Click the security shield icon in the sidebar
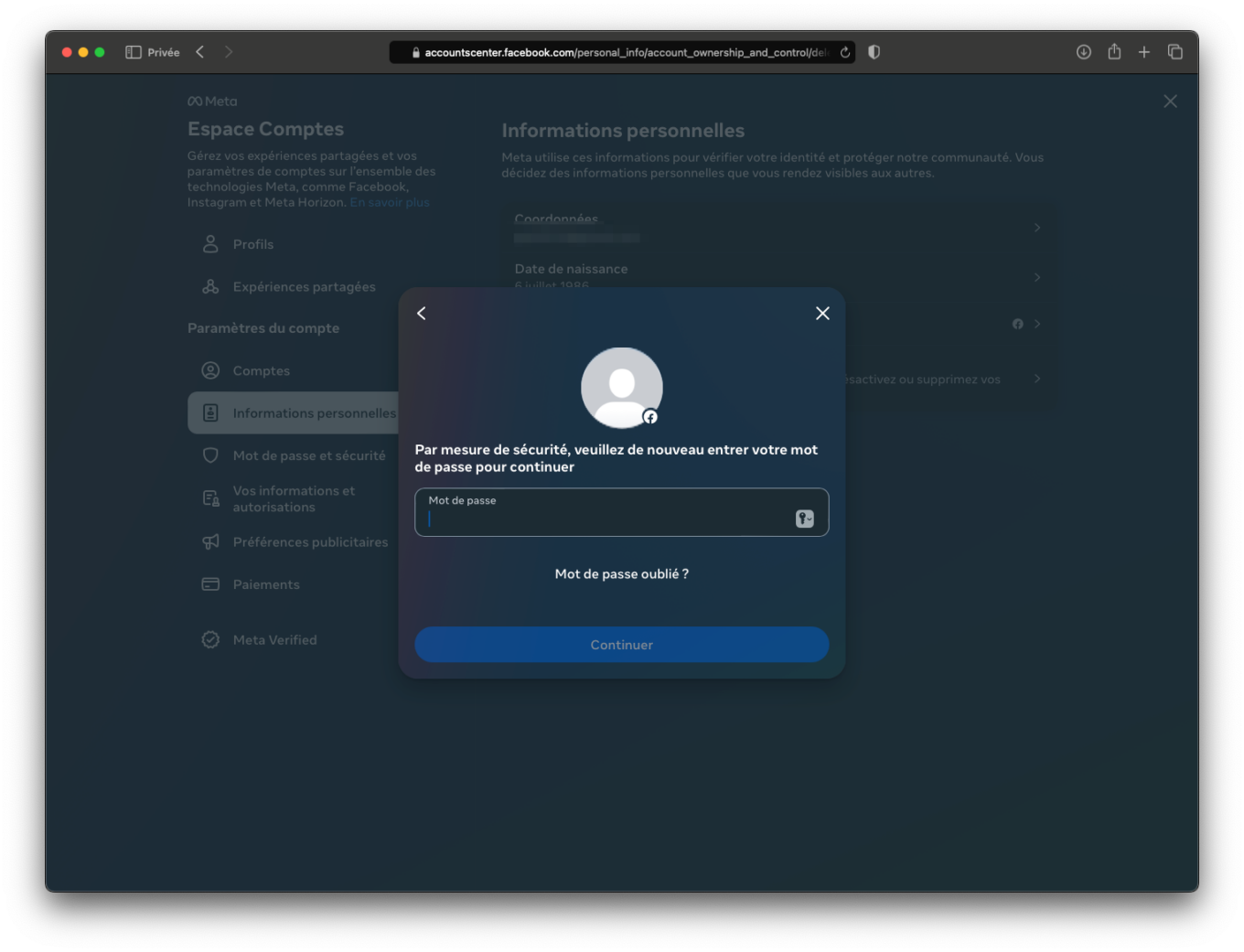The height and width of the screenshot is (952, 1244). [210, 455]
